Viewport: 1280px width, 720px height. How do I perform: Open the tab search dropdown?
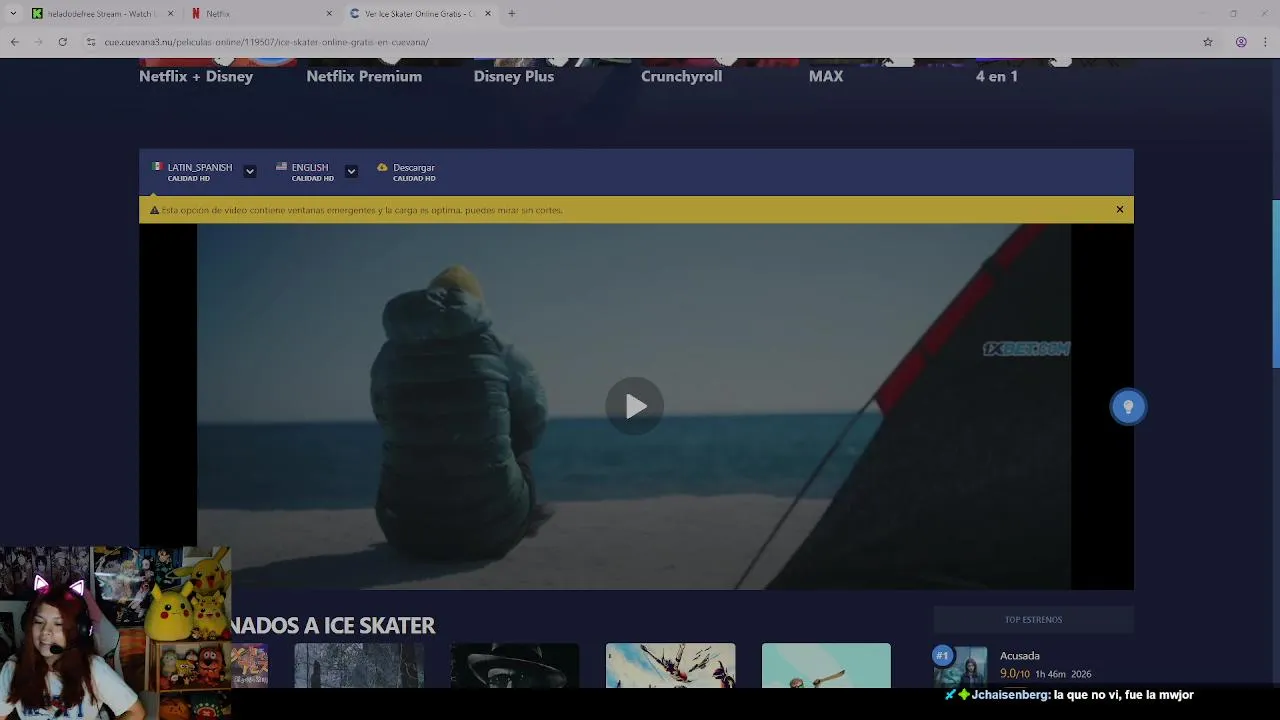click(x=13, y=14)
